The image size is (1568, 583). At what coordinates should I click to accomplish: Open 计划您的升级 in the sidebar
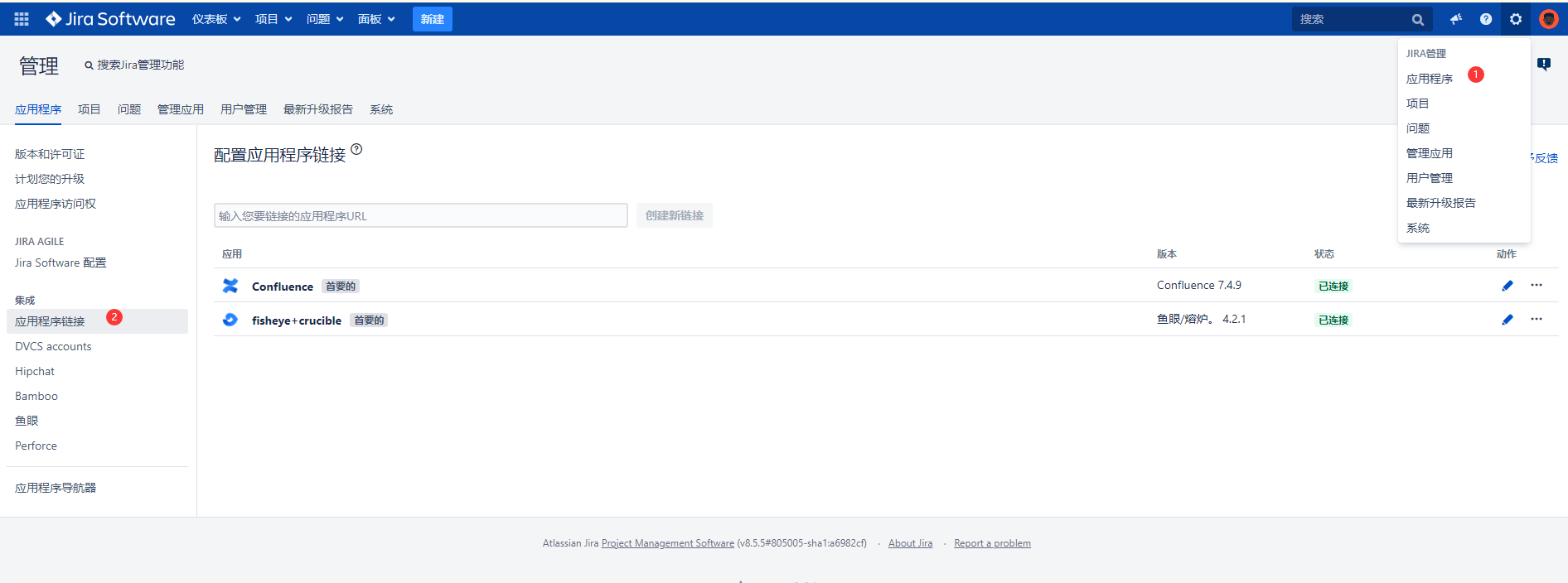(x=50, y=179)
